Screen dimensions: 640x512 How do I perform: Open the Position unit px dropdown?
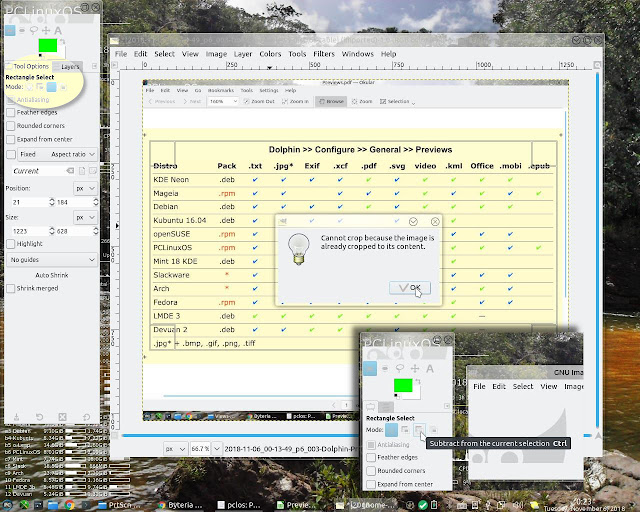(x=85, y=188)
